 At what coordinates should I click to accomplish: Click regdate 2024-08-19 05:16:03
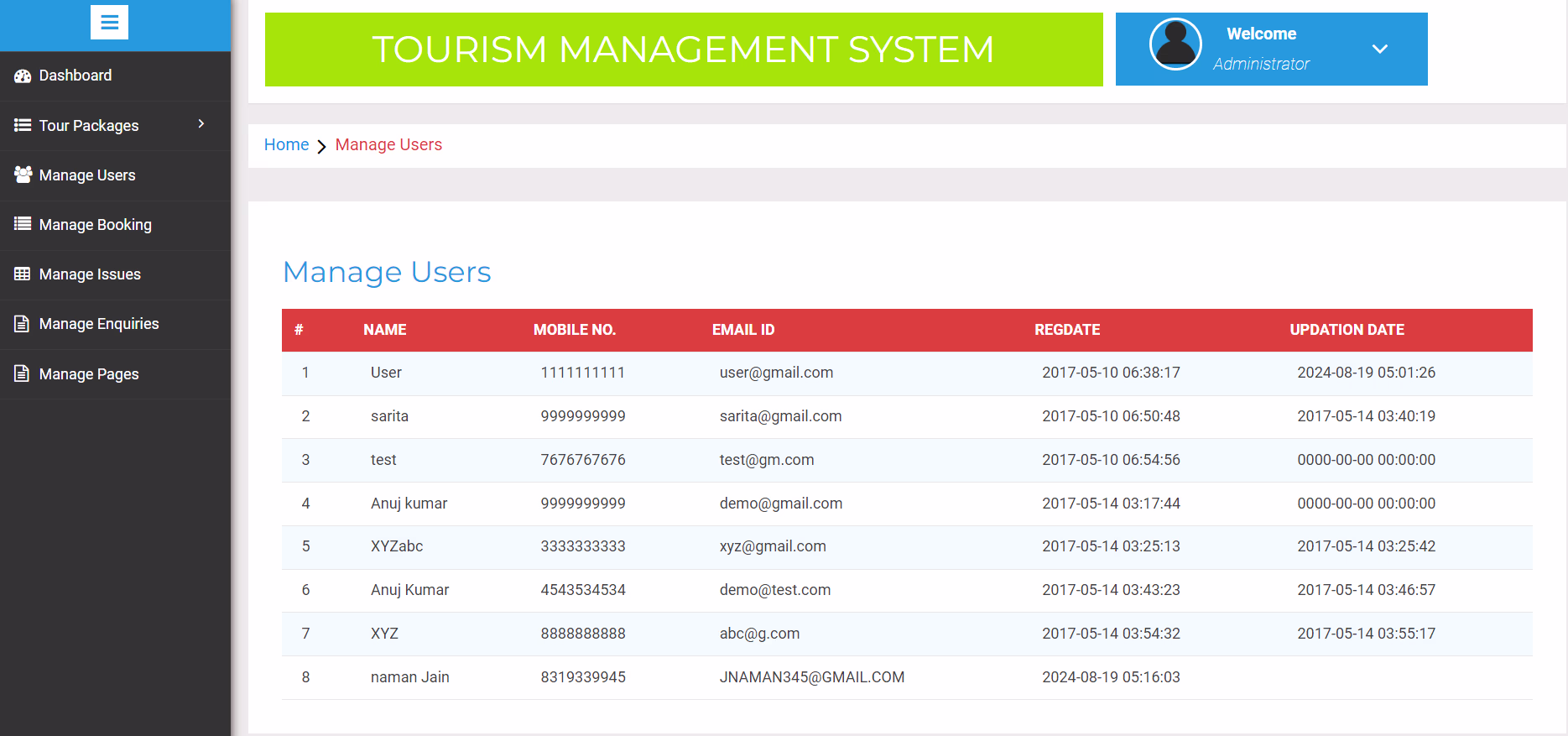[1111, 677]
